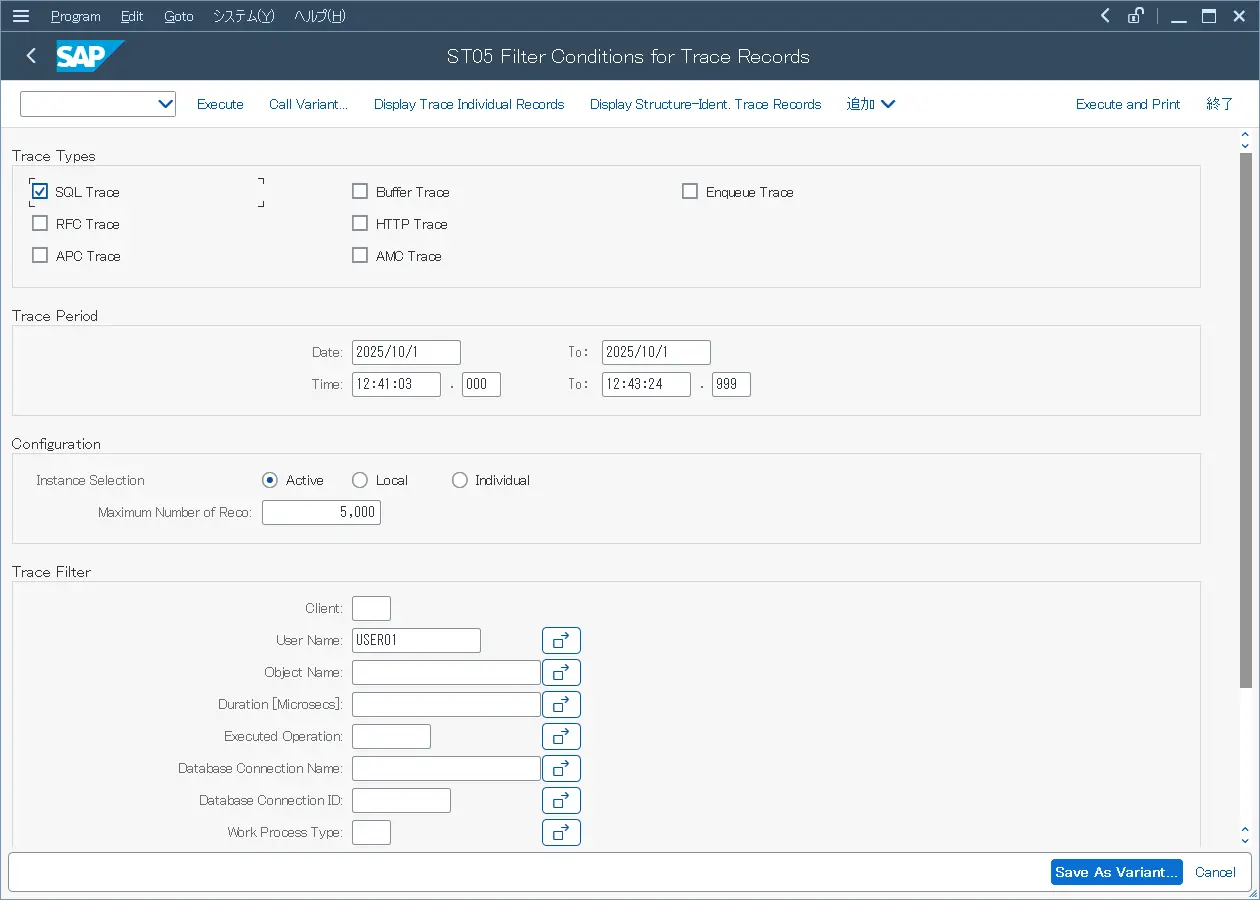Open multiple selection for Object Name

561,672
